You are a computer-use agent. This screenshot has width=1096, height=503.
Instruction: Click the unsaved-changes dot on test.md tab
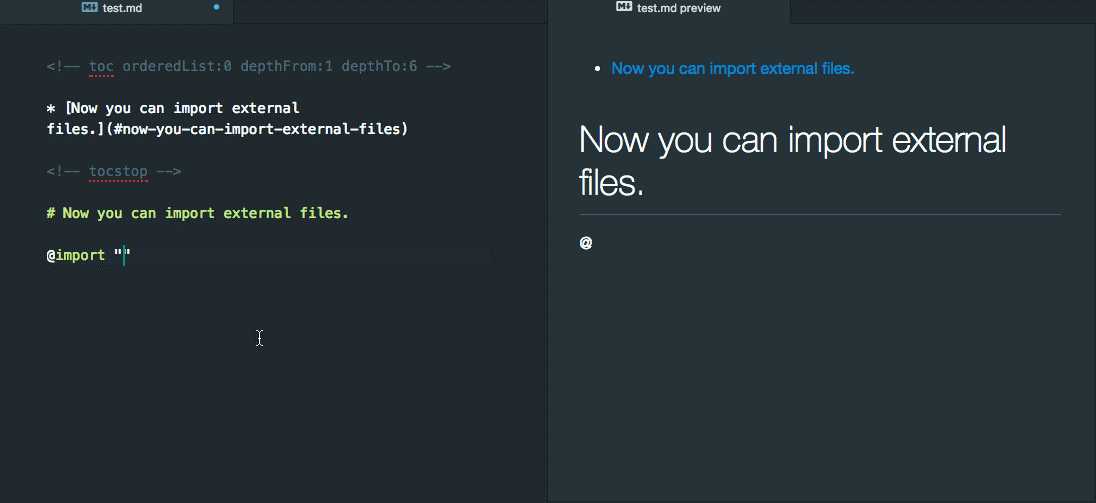click(216, 7)
